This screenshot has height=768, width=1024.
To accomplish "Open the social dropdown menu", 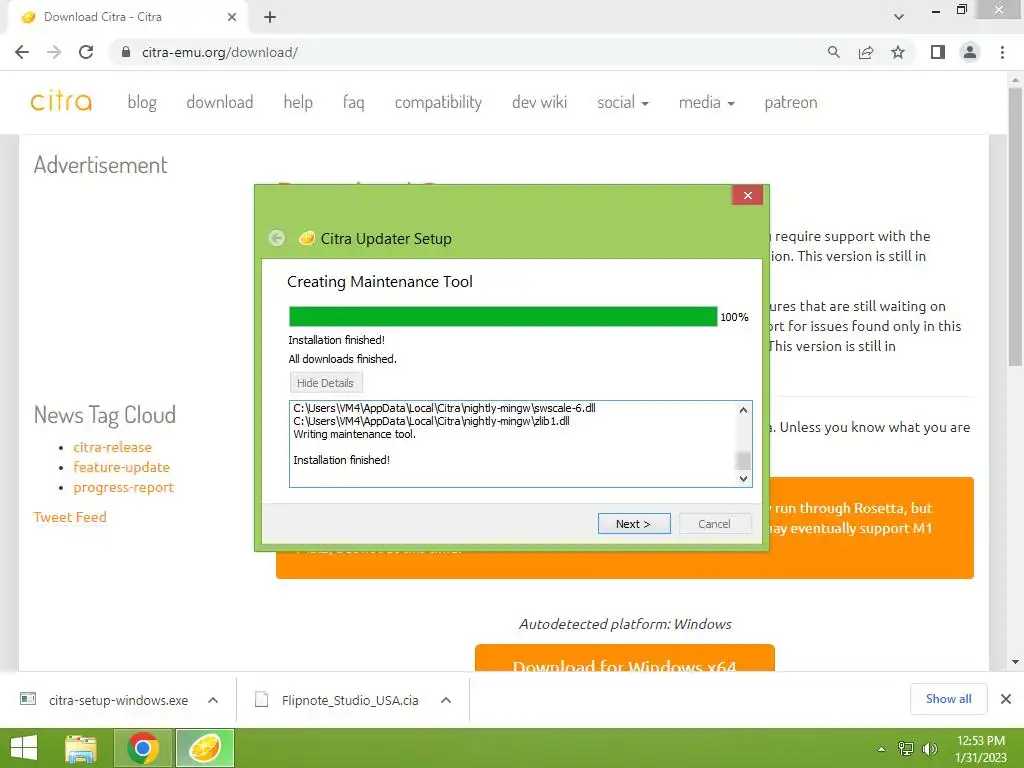I will coord(622,103).
